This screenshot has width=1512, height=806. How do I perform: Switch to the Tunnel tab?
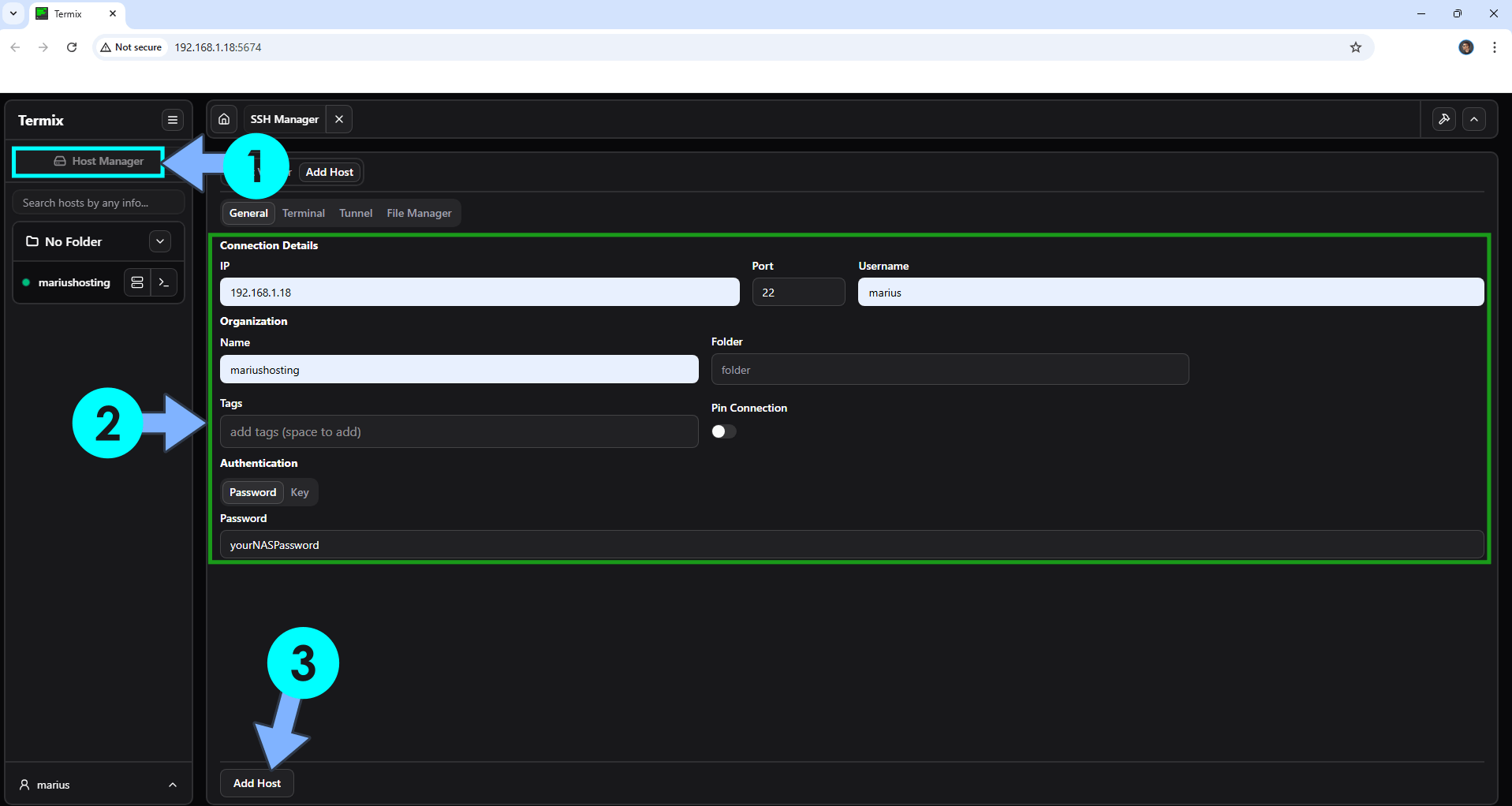pyautogui.click(x=356, y=213)
